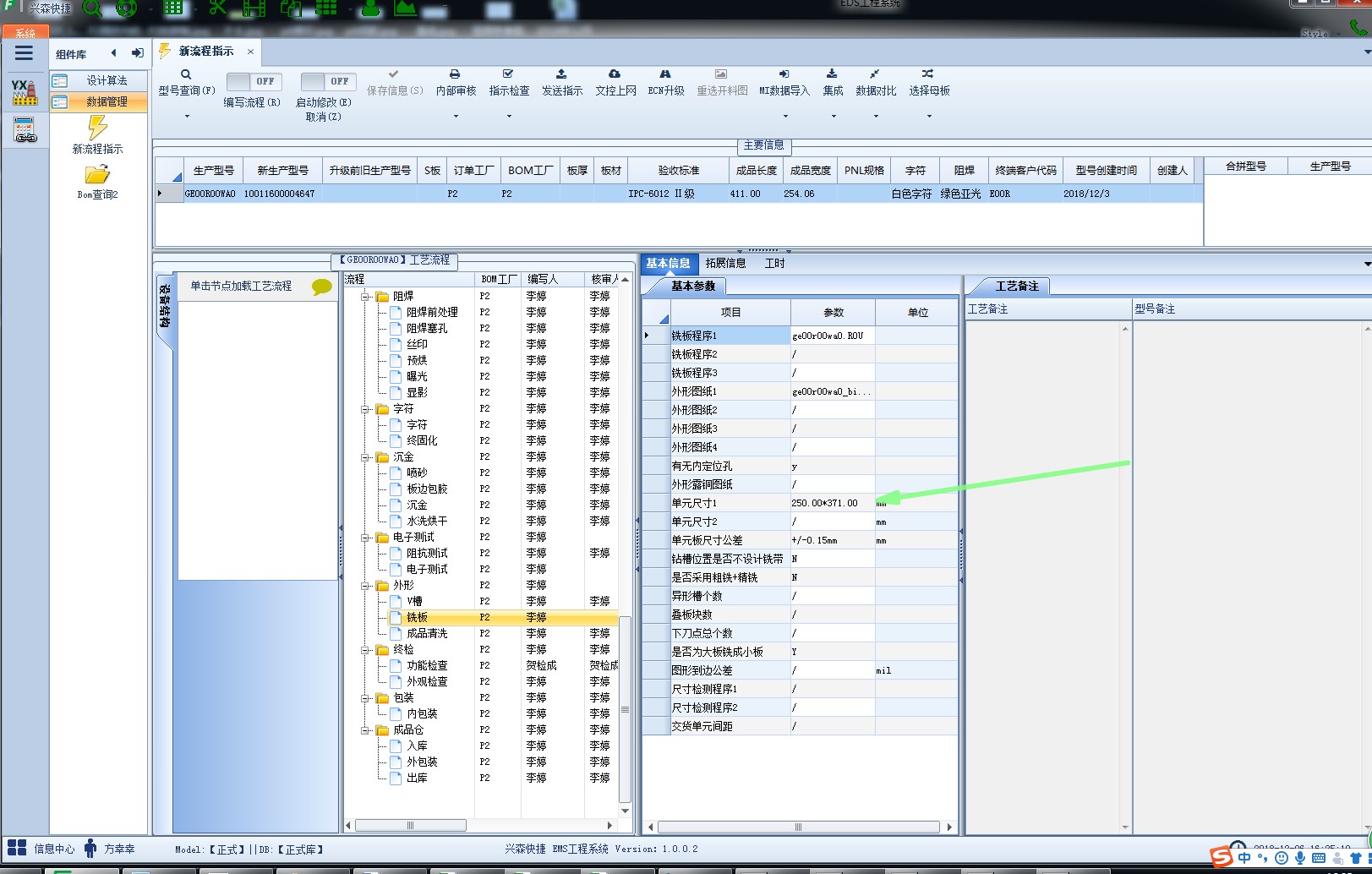The image size is (1372, 874).
Task: Collapse the 外形 tree node
Action: (366, 586)
